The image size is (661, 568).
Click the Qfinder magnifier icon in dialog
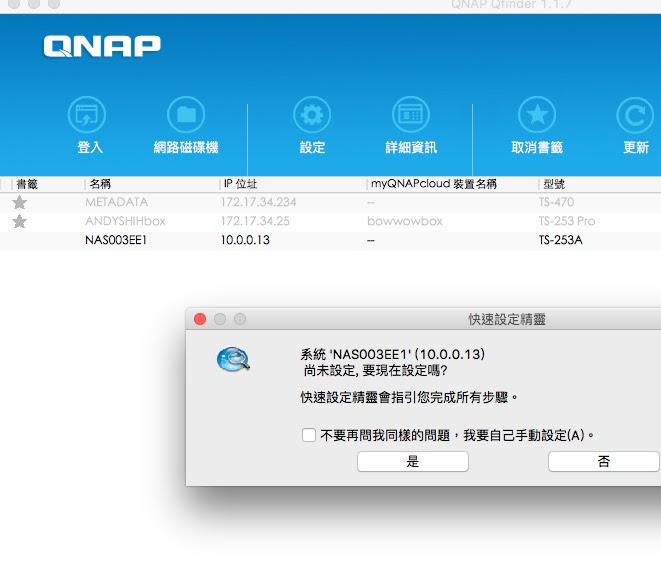click(233, 359)
